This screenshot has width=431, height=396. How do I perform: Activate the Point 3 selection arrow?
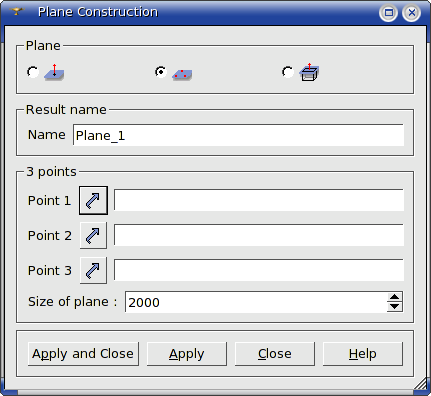(x=93, y=270)
